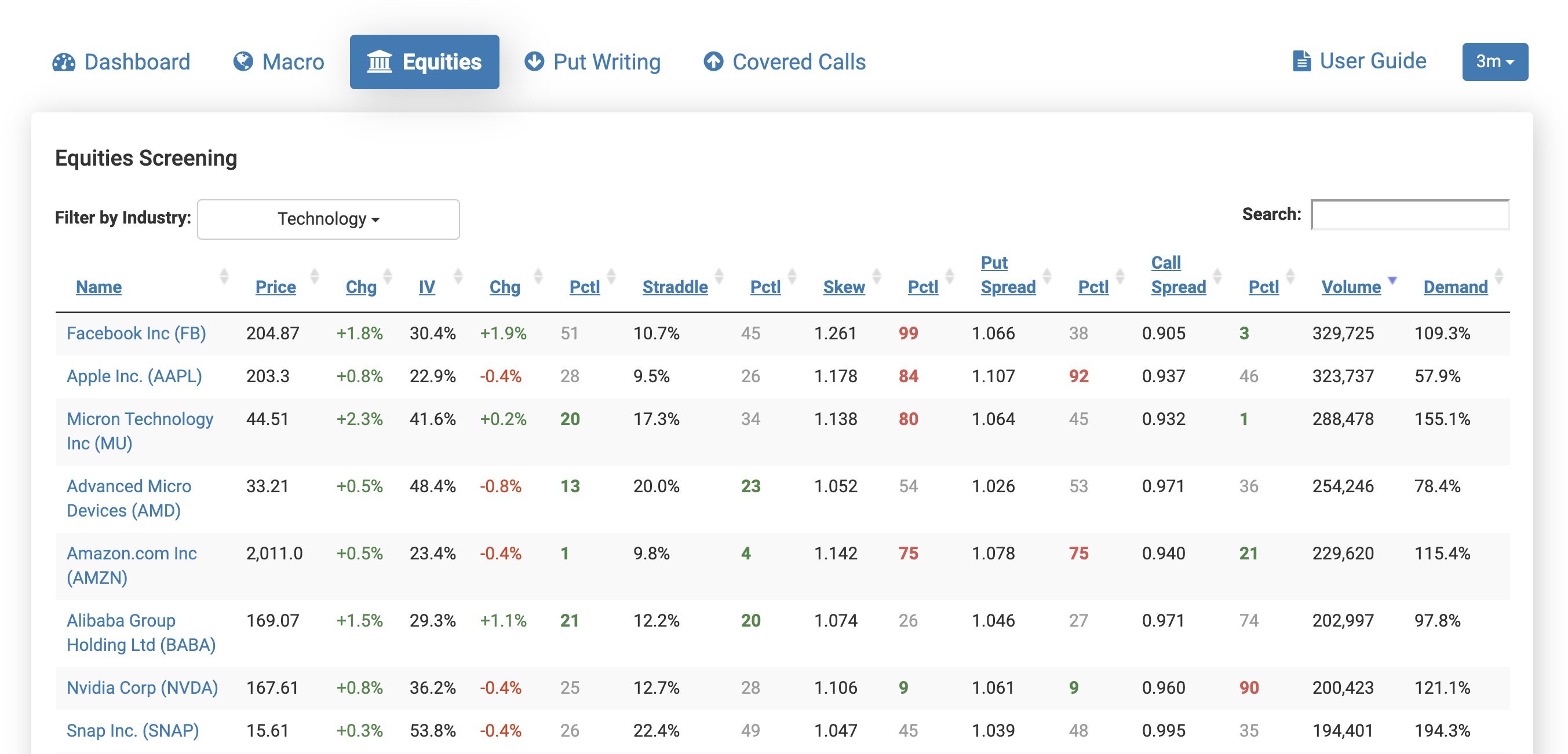Go to the Put Writing tab
Viewport: 1568px width, 754px height.
[x=592, y=62]
